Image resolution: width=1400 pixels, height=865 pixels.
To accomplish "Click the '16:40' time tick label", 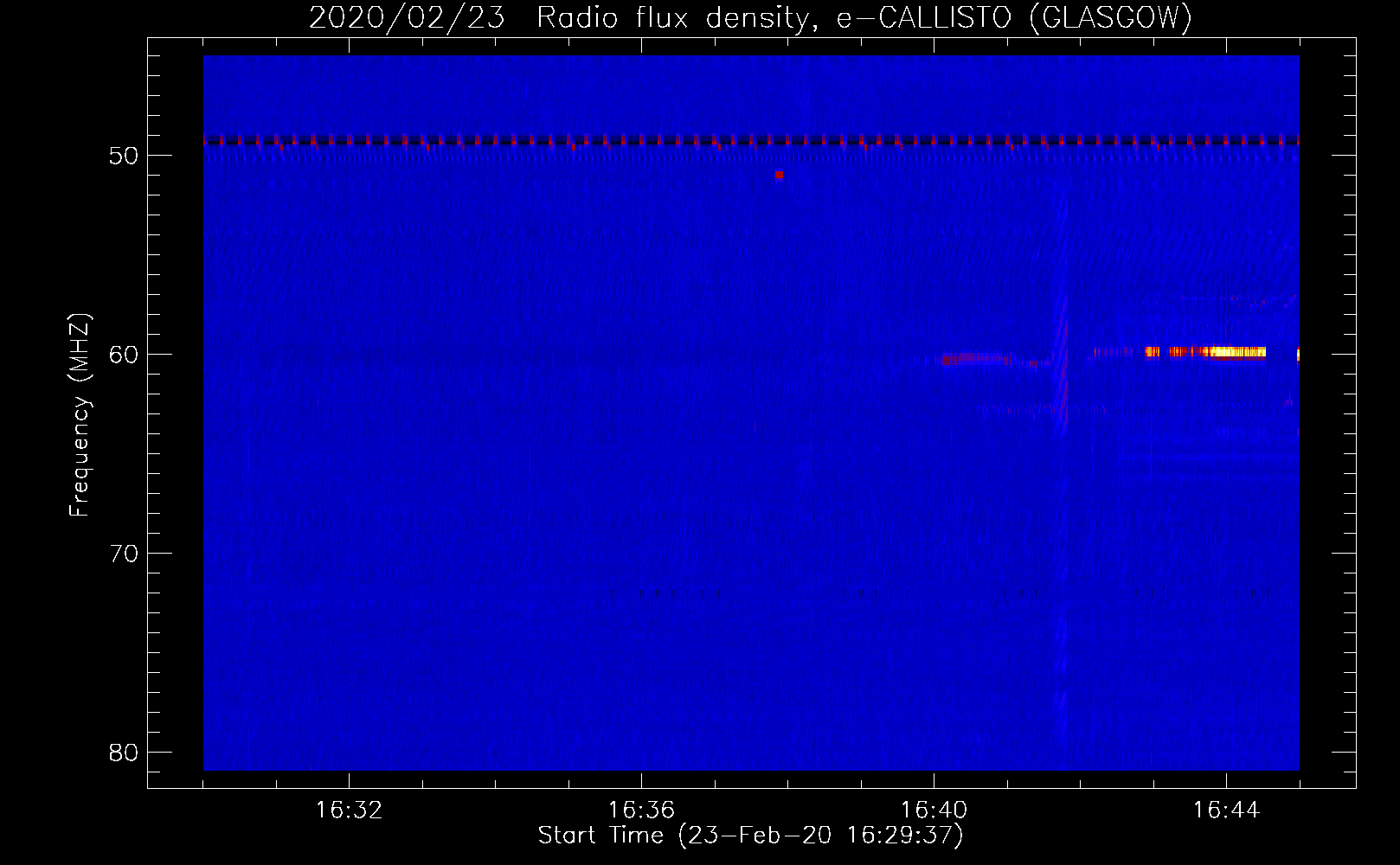I will tap(934, 811).
